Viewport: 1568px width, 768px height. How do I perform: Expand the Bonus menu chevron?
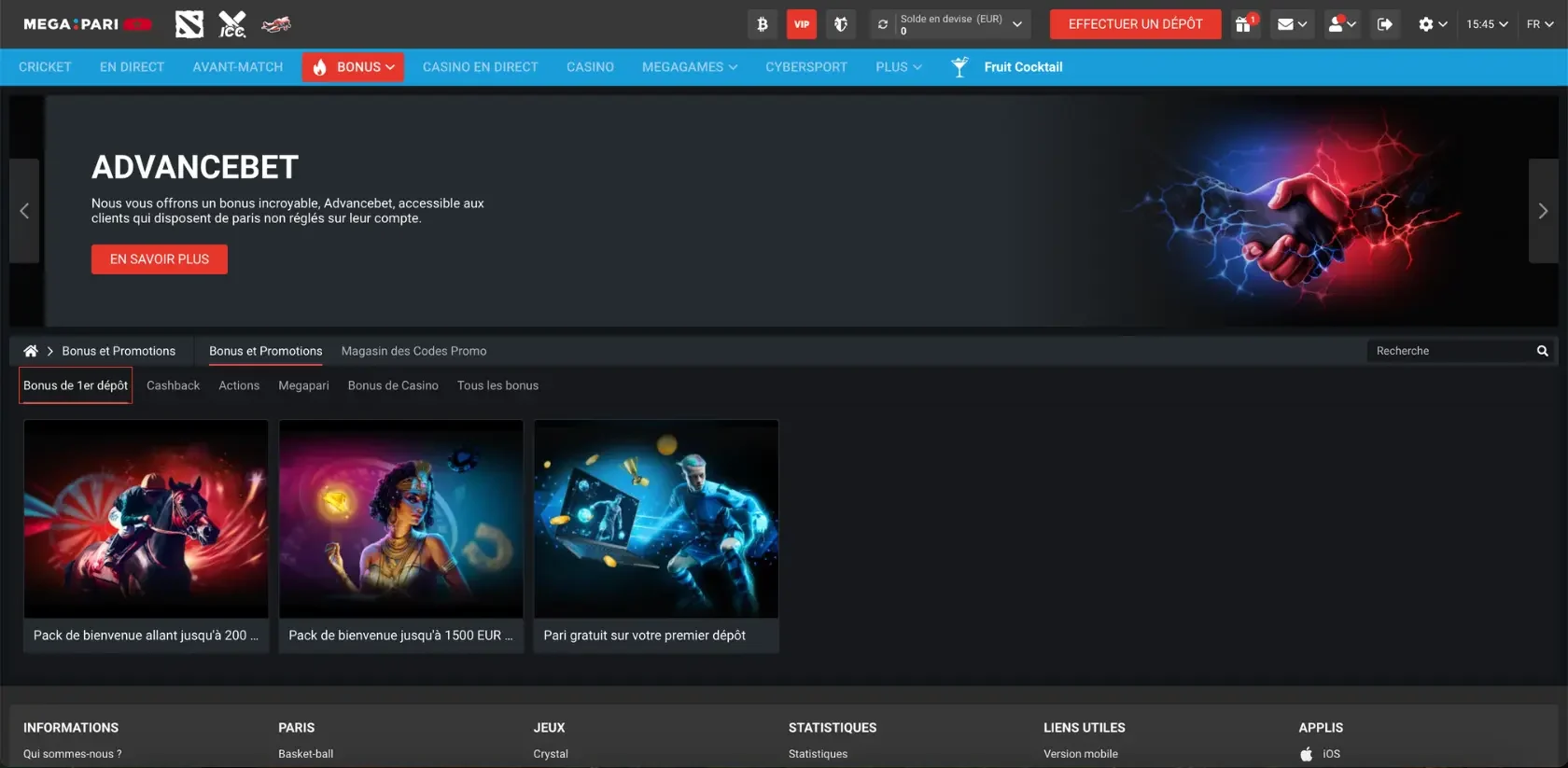(390, 67)
